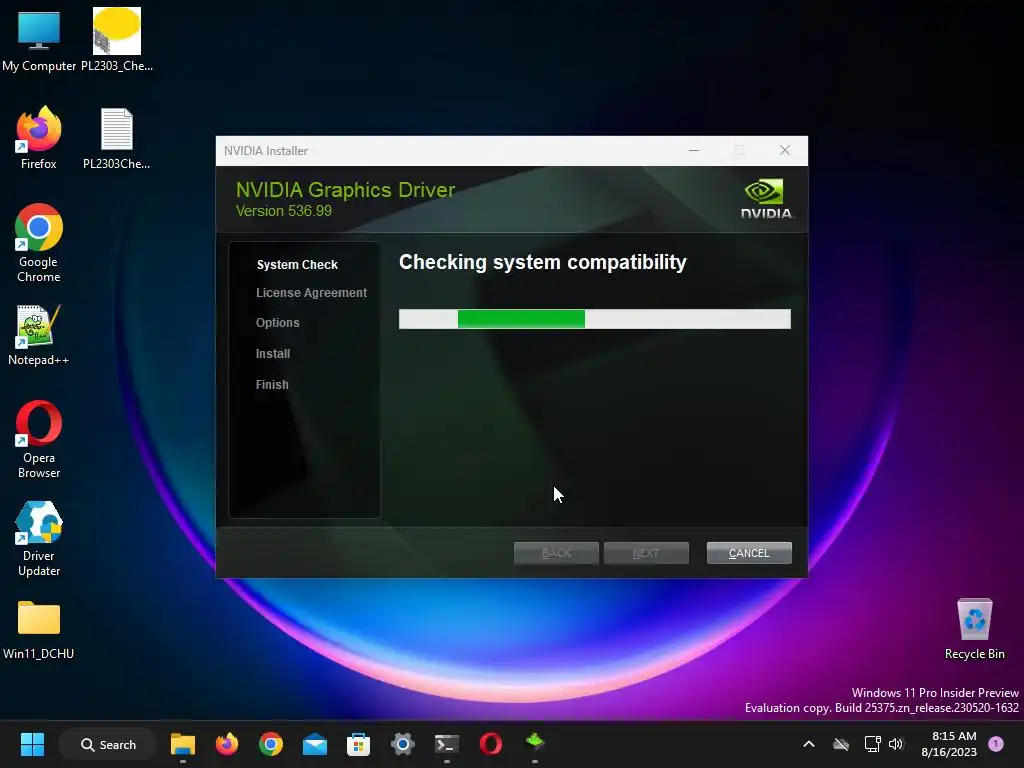
Task: Open the PL2303_Che... yellow desktop icon
Action: click(x=117, y=39)
